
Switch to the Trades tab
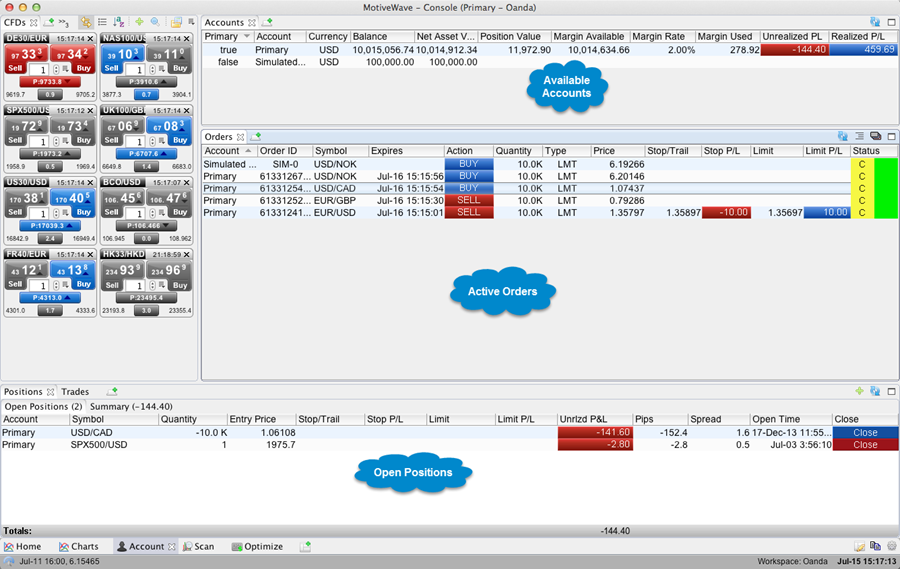74,392
